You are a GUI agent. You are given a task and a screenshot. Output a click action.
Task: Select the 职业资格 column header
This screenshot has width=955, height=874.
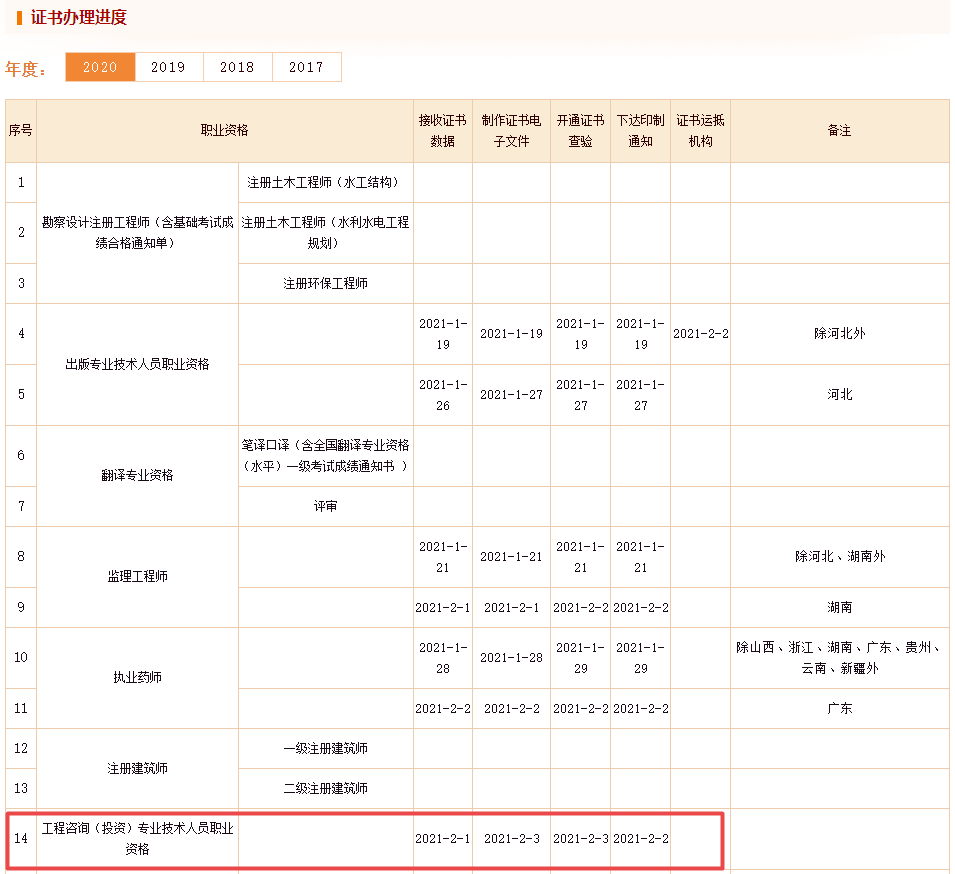point(226,130)
